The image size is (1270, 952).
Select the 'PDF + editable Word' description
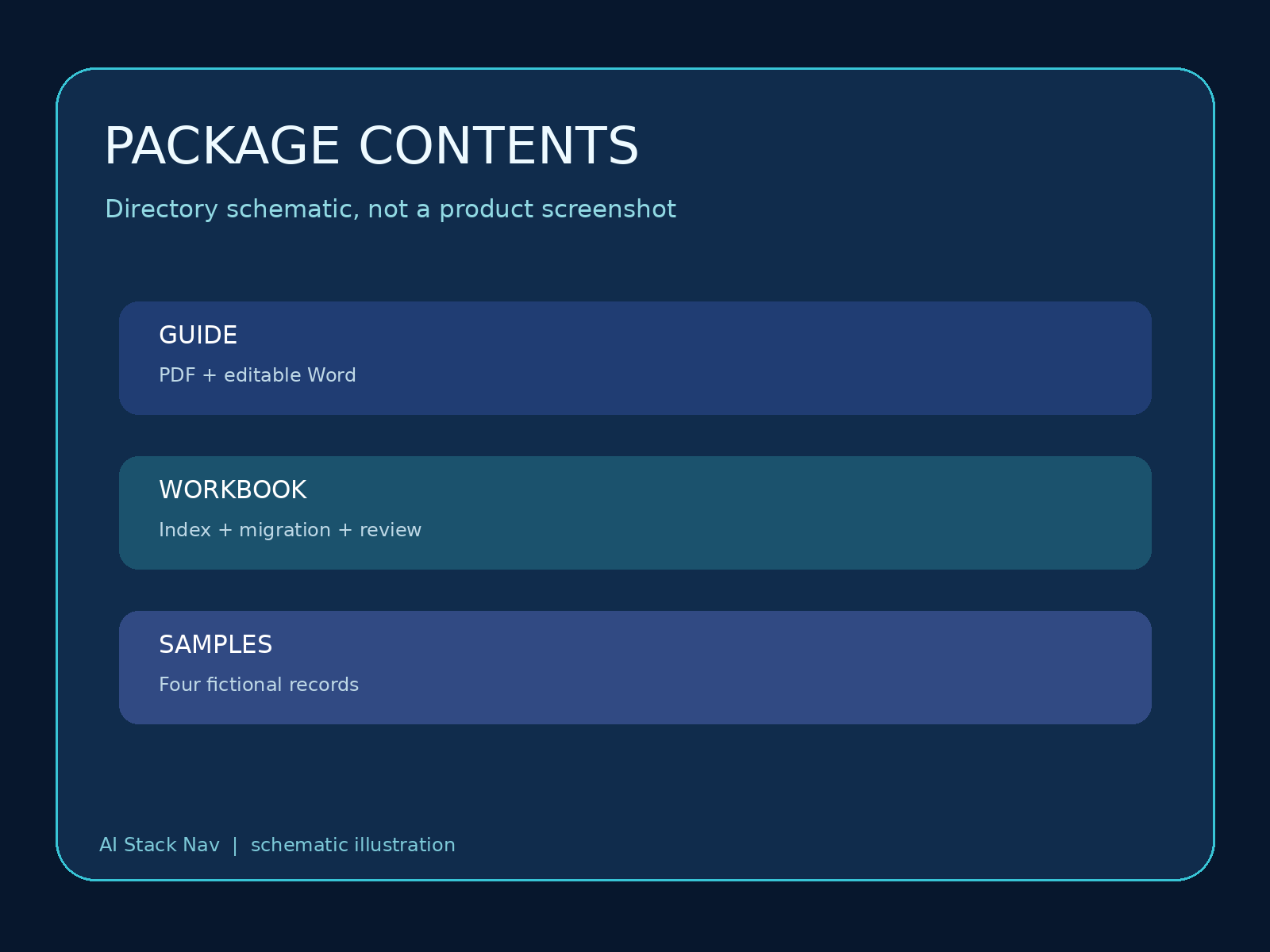[257, 375]
